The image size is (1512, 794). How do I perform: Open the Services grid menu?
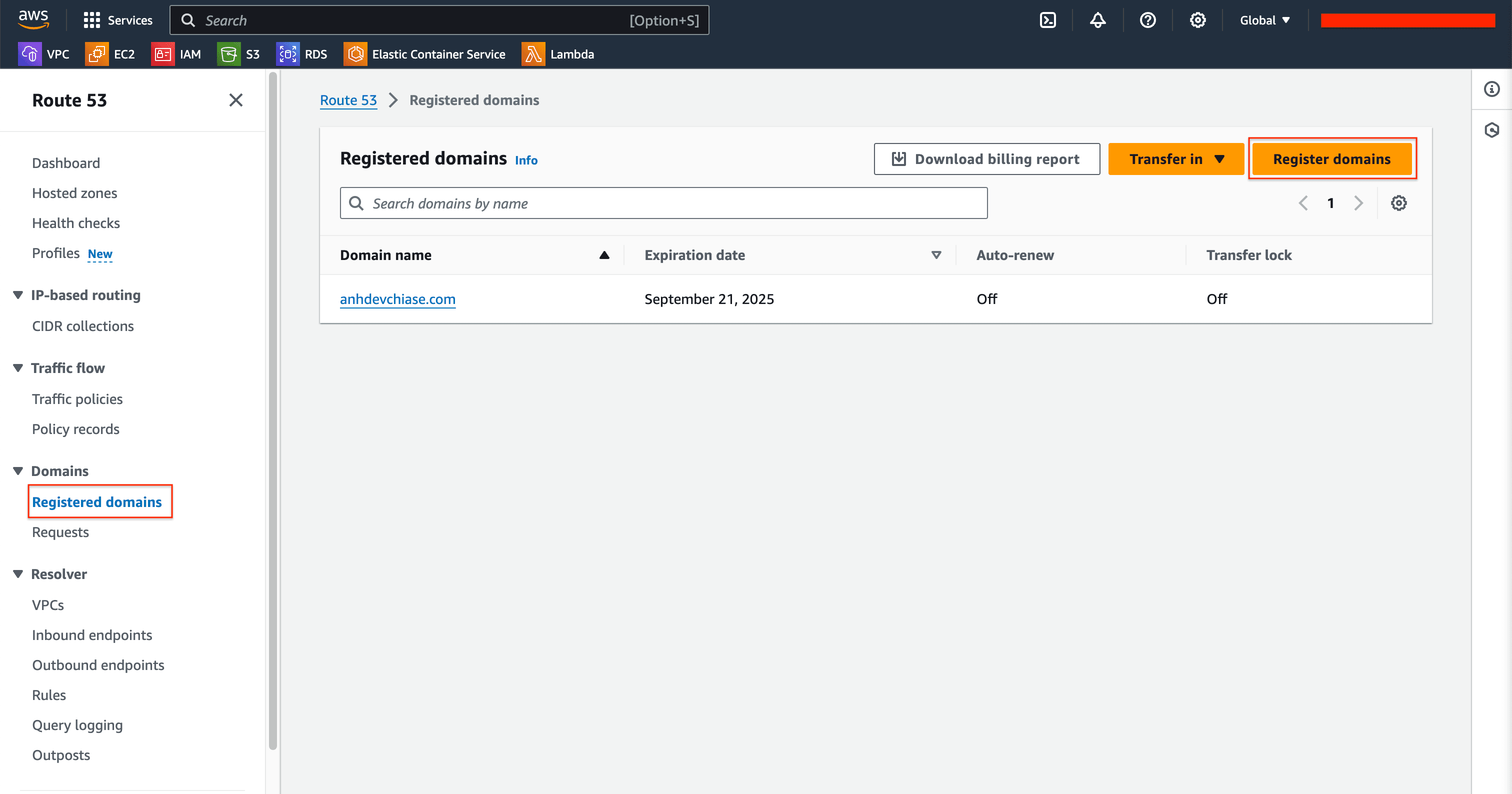point(91,20)
